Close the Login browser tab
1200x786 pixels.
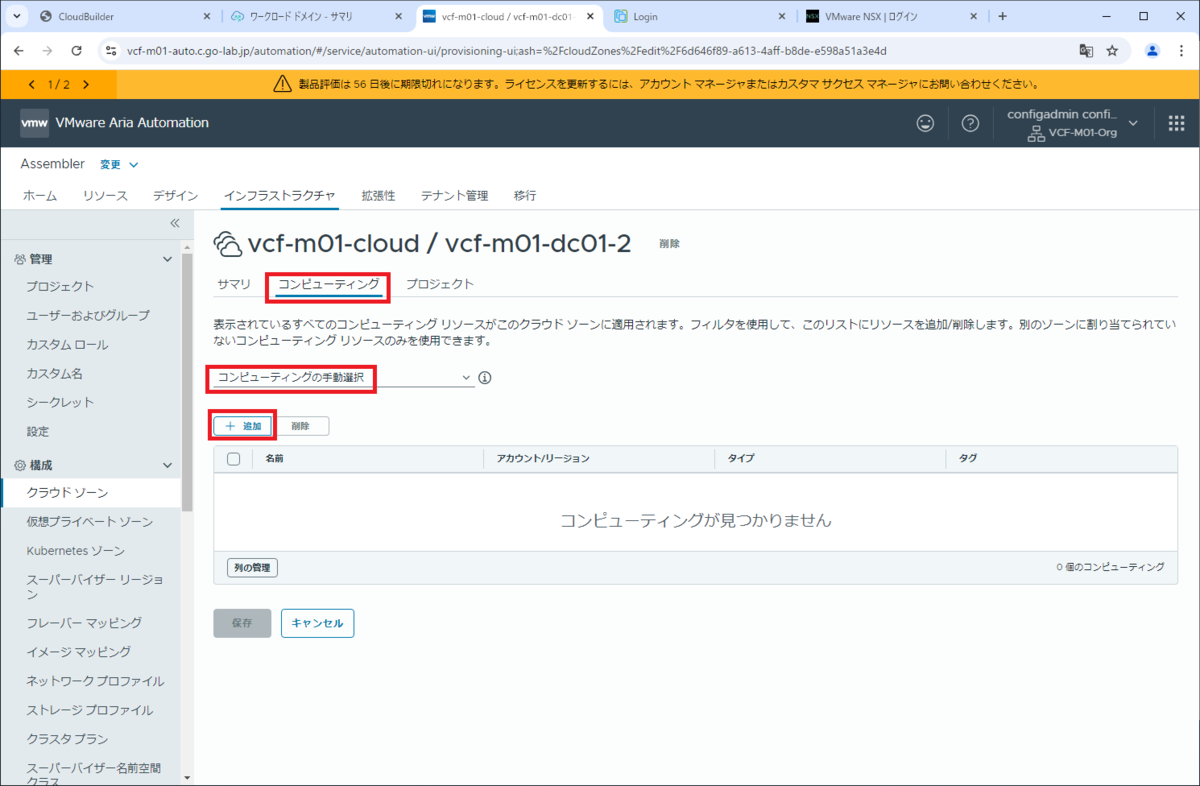782,17
